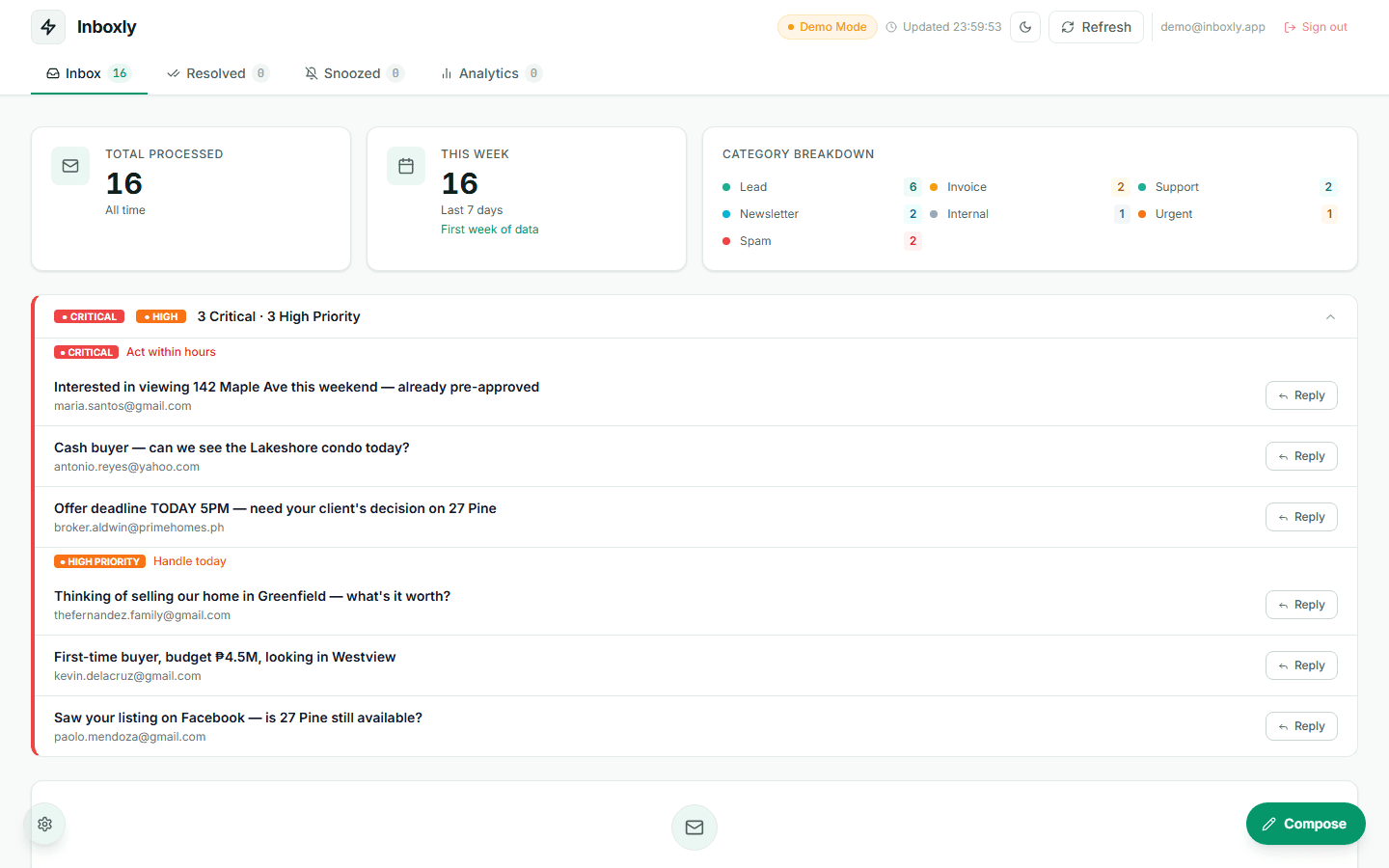
Task: Reply to the Facebook listing email
Action: [1301, 726]
